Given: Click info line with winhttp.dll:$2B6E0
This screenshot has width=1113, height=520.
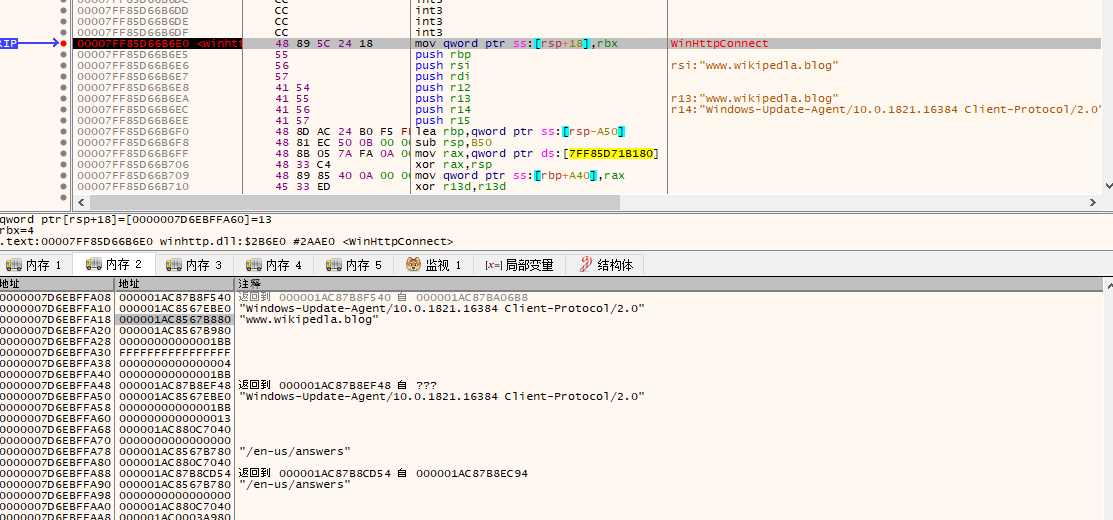Looking at the screenshot, I should (x=226, y=242).
